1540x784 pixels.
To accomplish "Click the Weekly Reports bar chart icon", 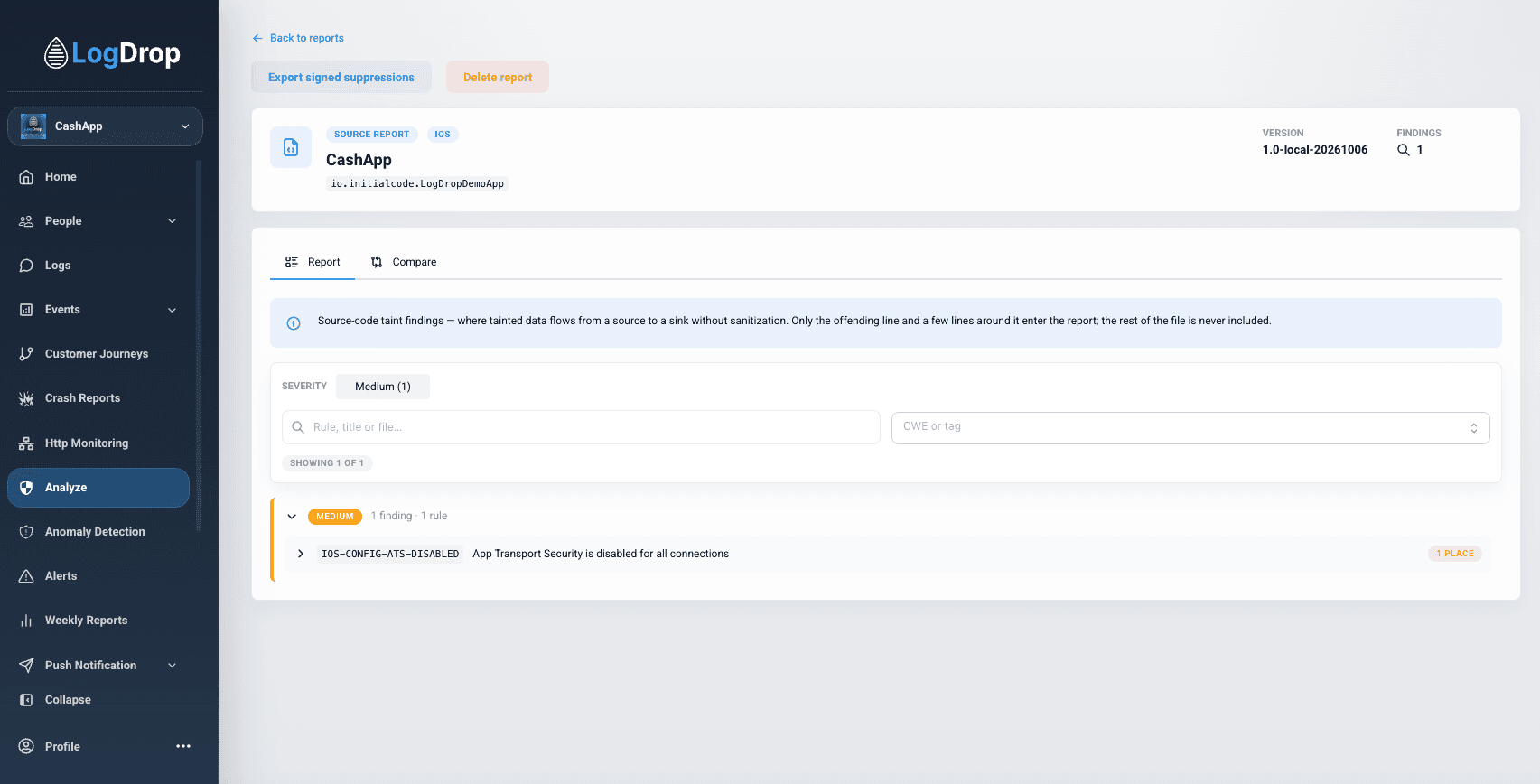I will point(26,621).
